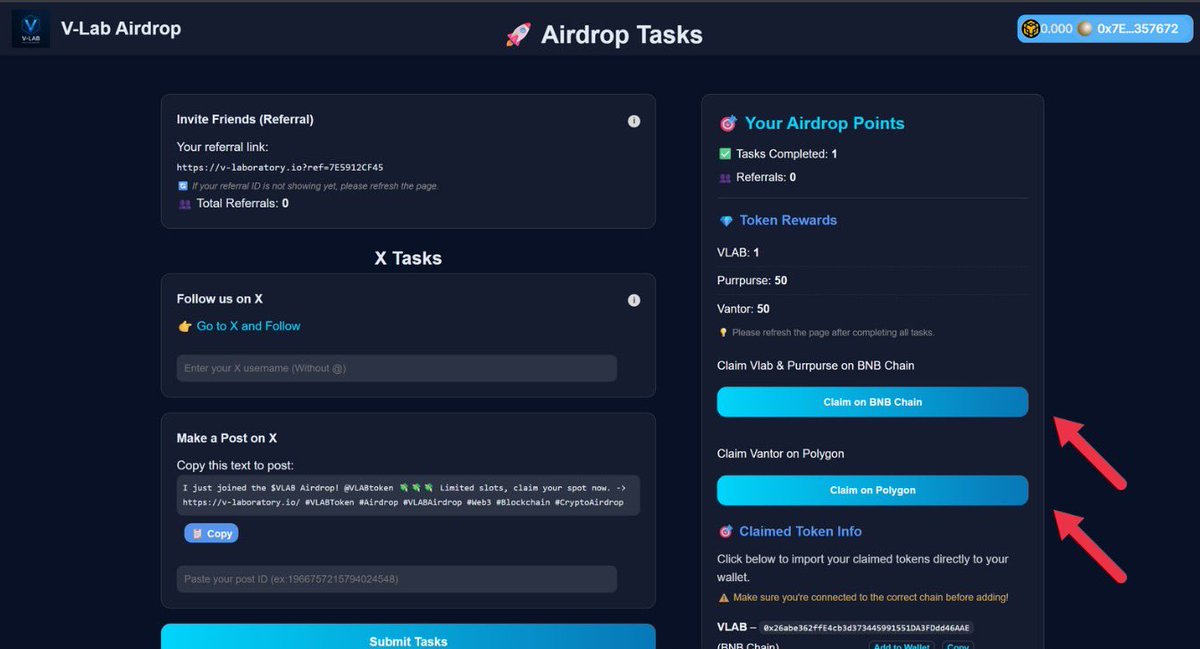Viewport: 1200px width, 649px height.
Task: Click Claim Vlab & Purrpurse on BNB Chain label
Action: pos(816,366)
